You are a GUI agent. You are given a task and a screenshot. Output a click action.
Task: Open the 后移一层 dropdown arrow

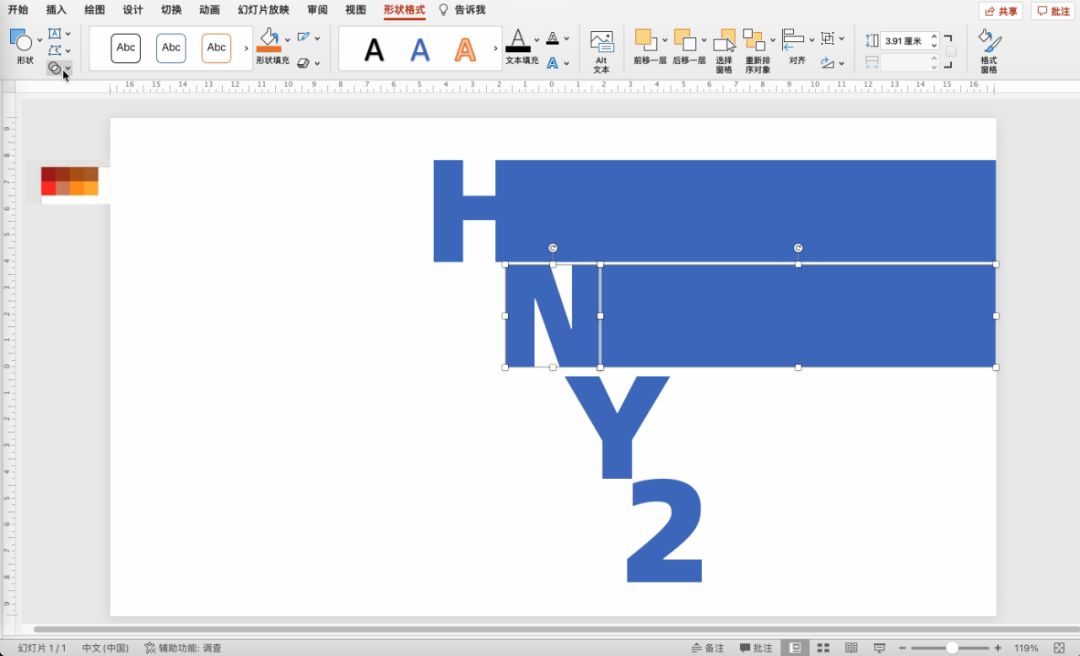click(705, 40)
